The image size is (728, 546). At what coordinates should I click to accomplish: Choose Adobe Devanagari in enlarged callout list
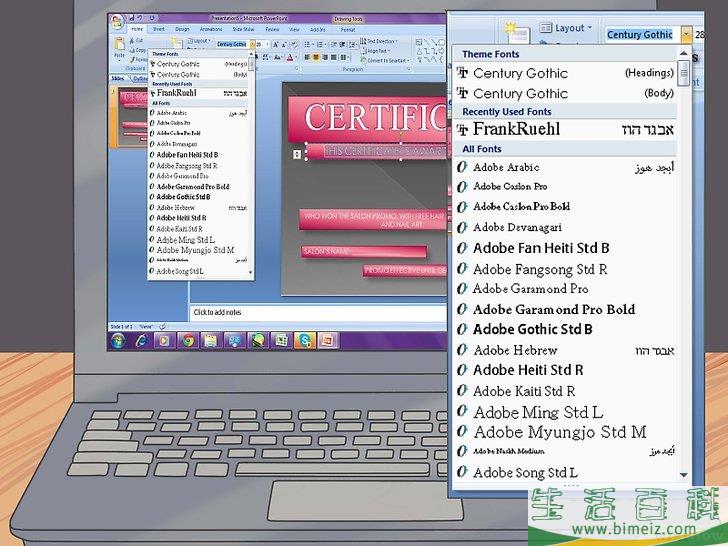(565, 228)
